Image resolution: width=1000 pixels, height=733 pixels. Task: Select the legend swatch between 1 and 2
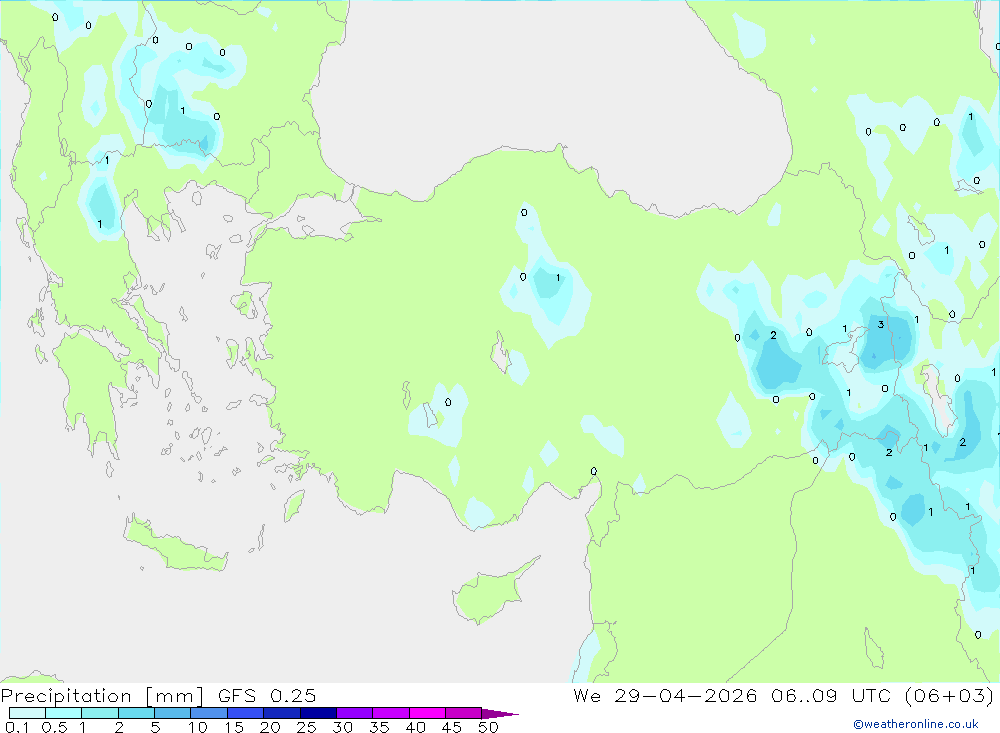100,713
